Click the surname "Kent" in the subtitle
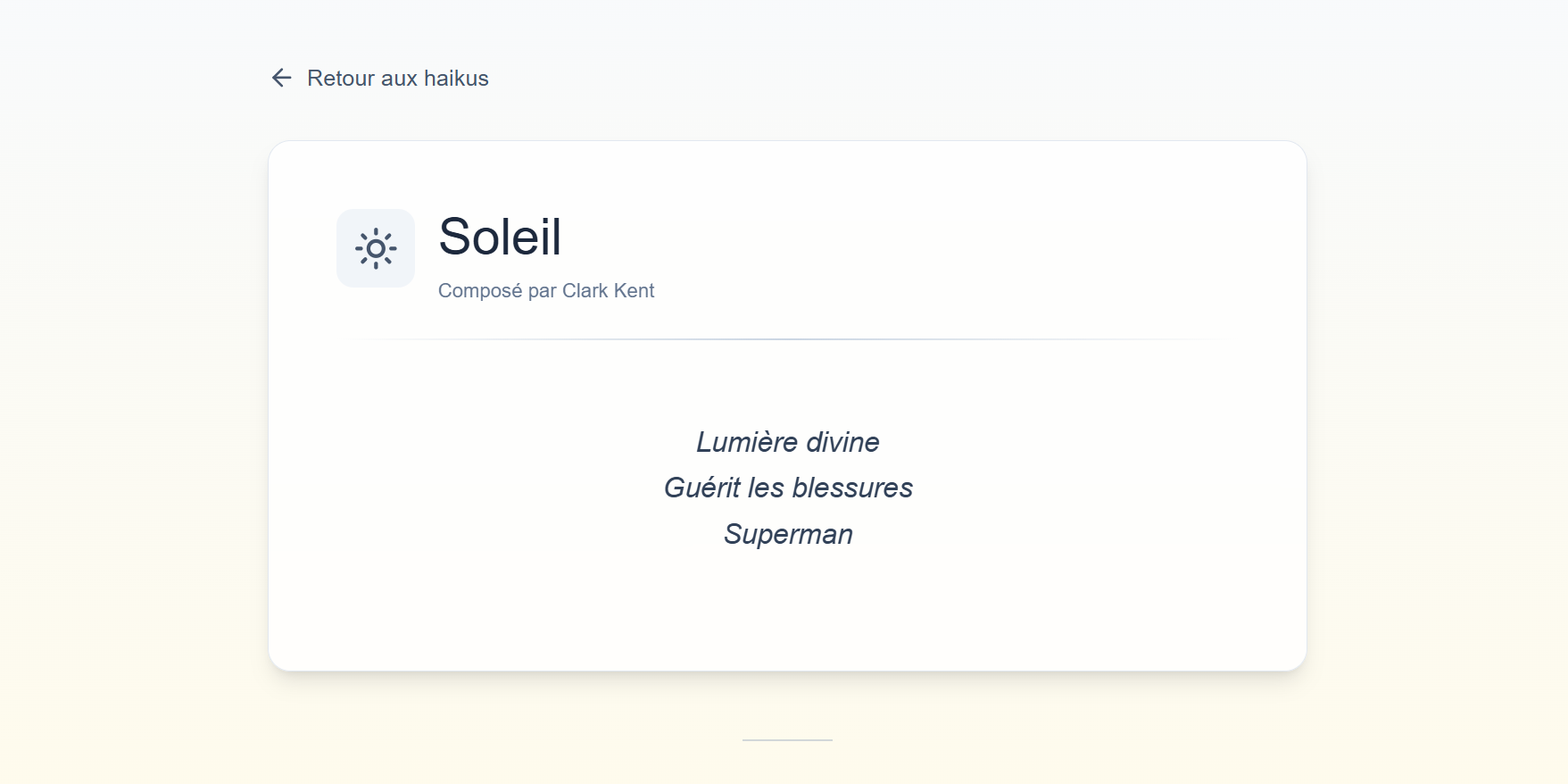Image resolution: width=1568 pixels, height=784 pixels. (x=634, y=291)
